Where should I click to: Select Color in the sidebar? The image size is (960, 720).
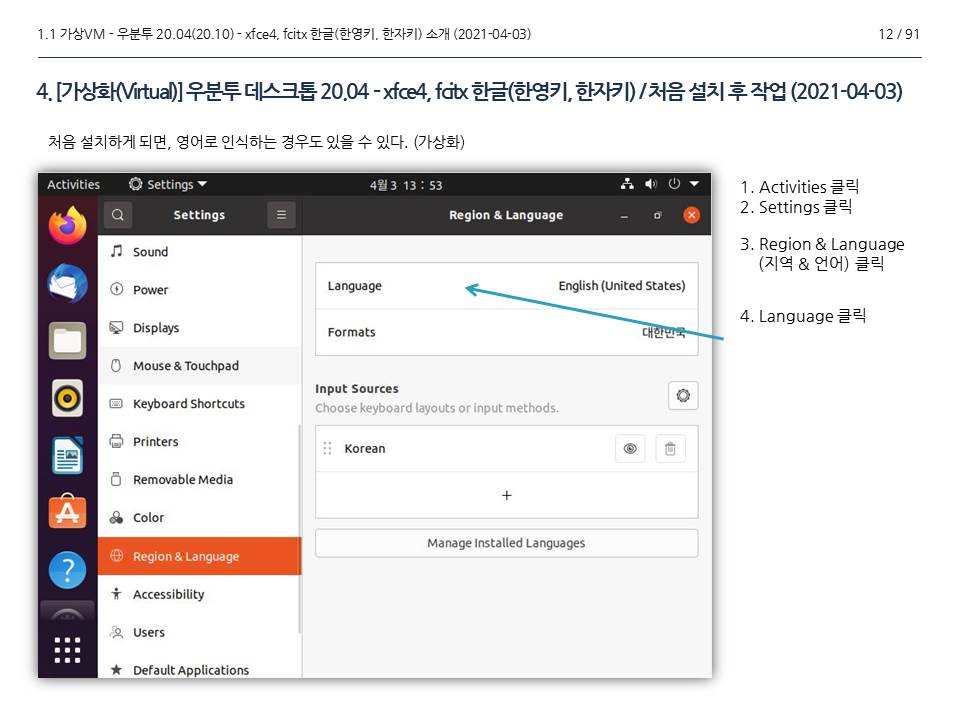[199, 517]
